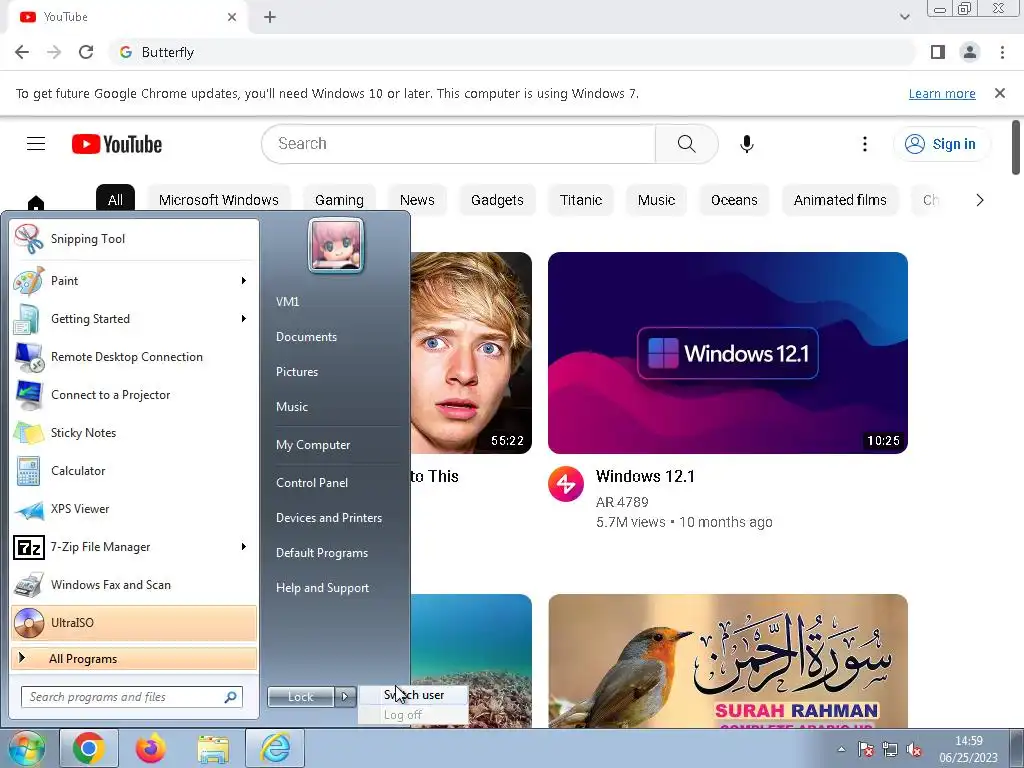This screenshot has width=1024, height=768.
Task: Click Chrome profile avatar icon
Action: (970, 52)
